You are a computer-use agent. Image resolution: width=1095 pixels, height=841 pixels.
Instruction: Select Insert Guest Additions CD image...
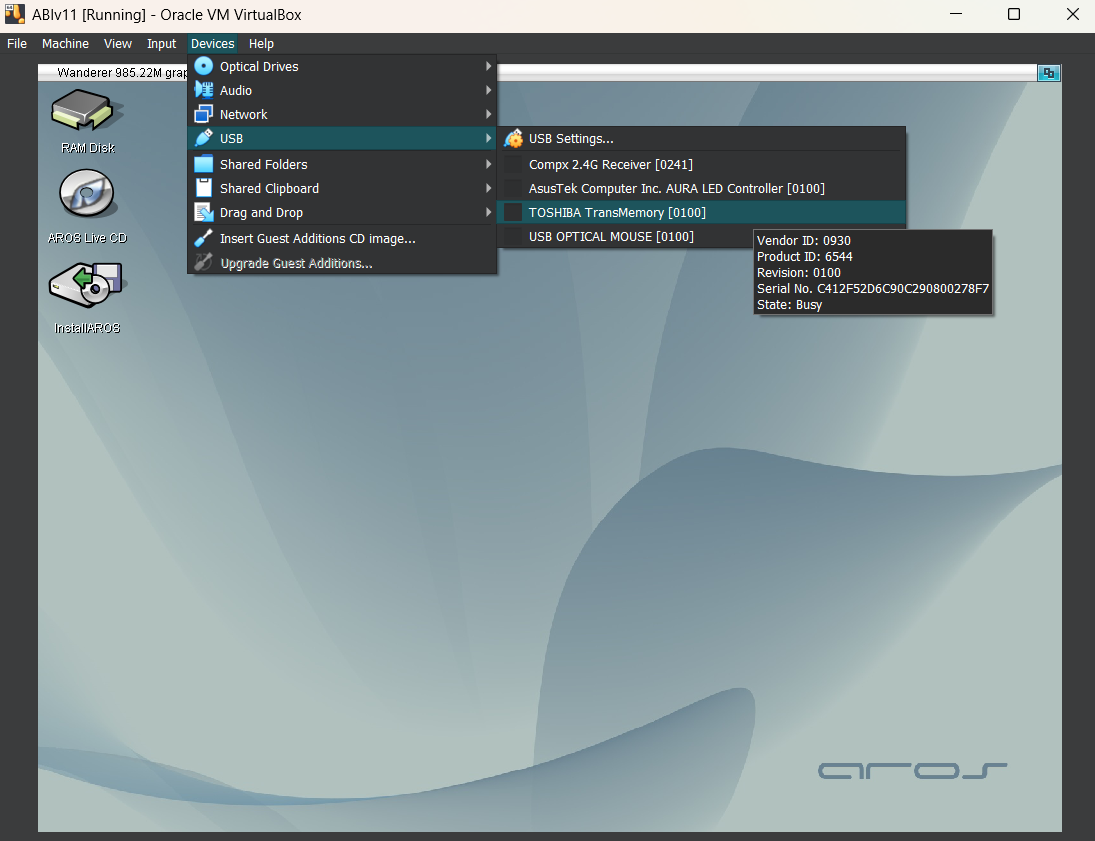pyautogui.click(x=342, y=238)
